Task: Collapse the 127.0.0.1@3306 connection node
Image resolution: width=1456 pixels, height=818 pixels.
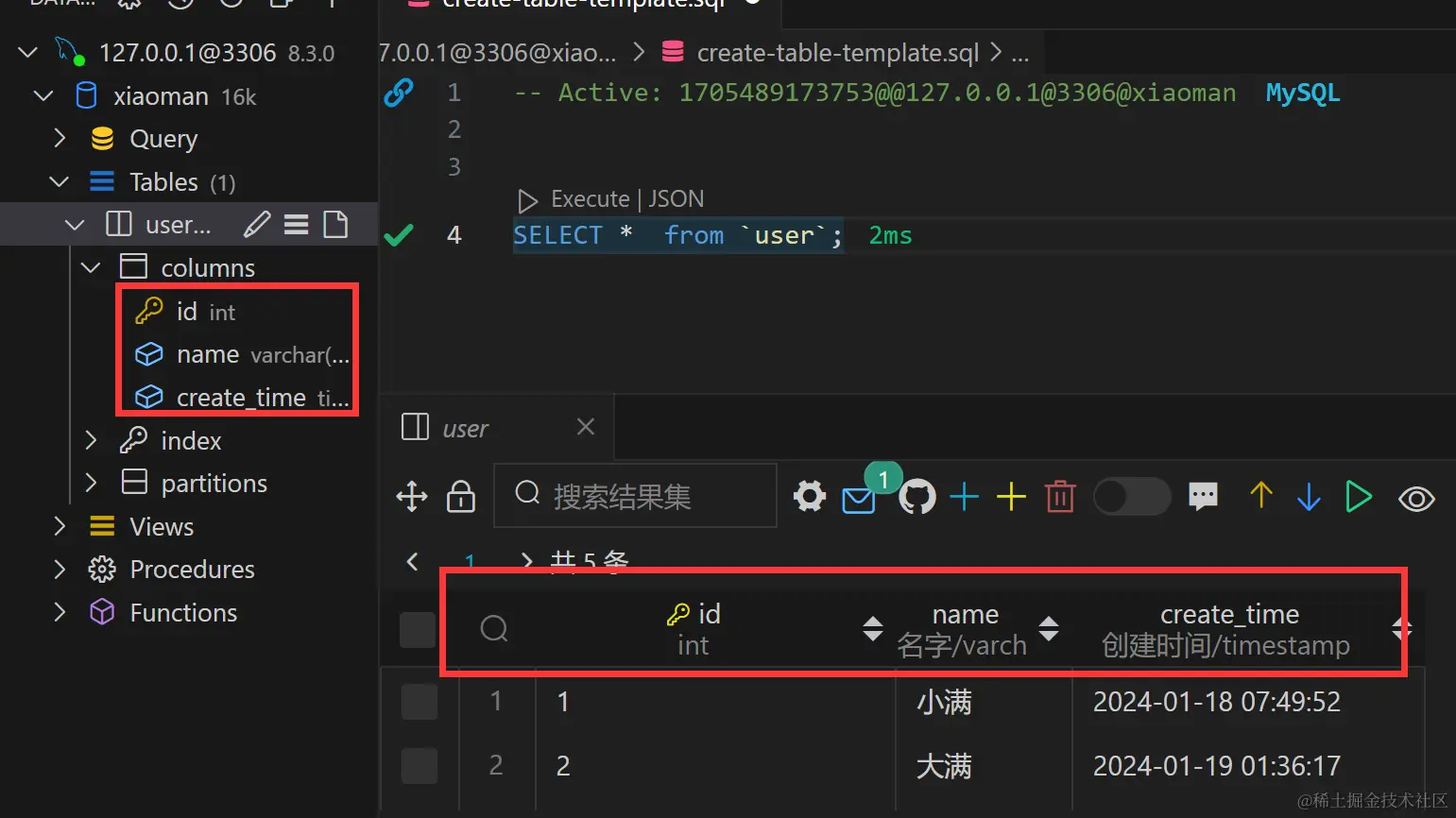Action: click(x=28, y=52)
